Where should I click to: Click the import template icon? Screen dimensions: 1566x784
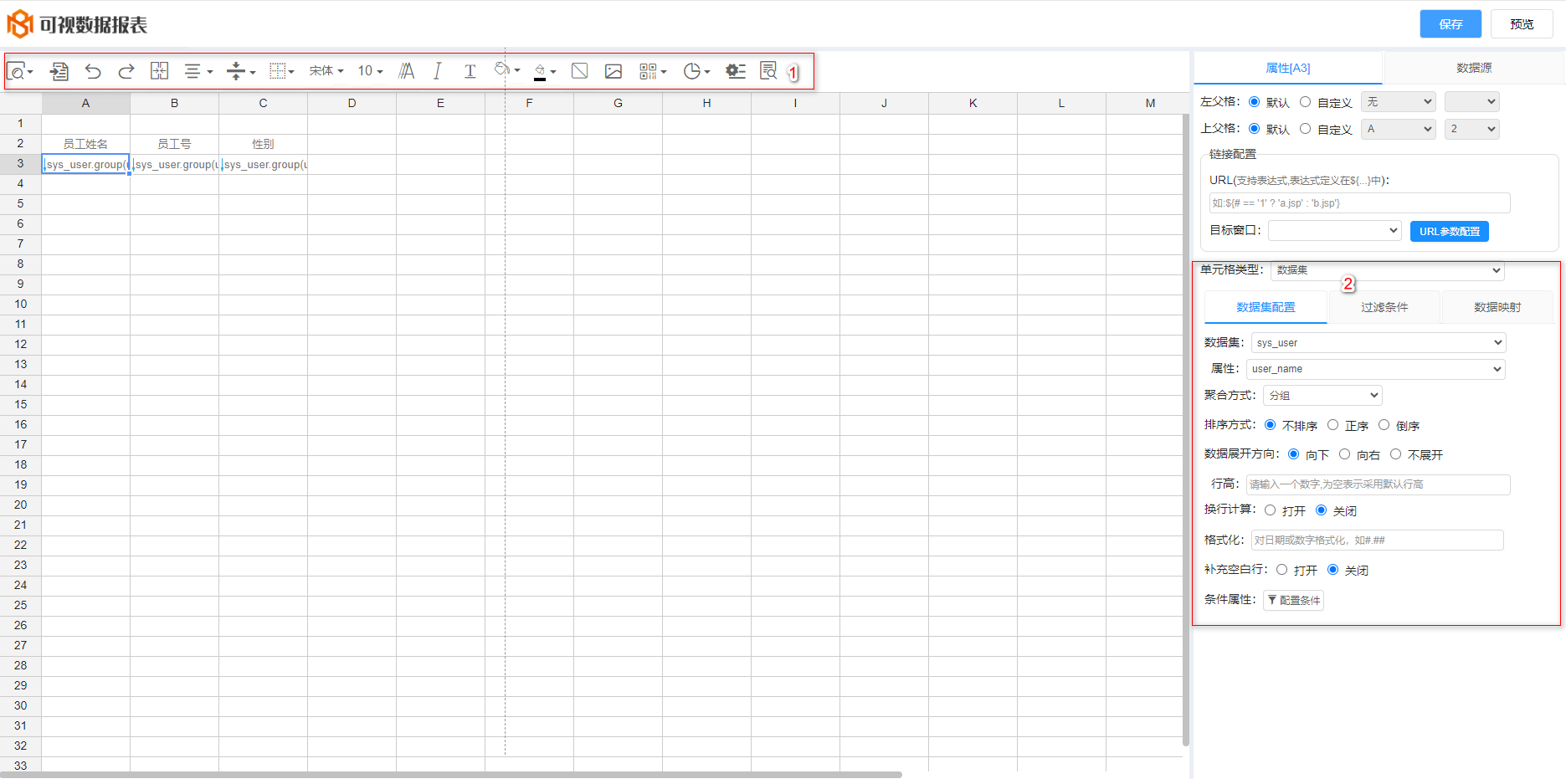coord(59,71)
